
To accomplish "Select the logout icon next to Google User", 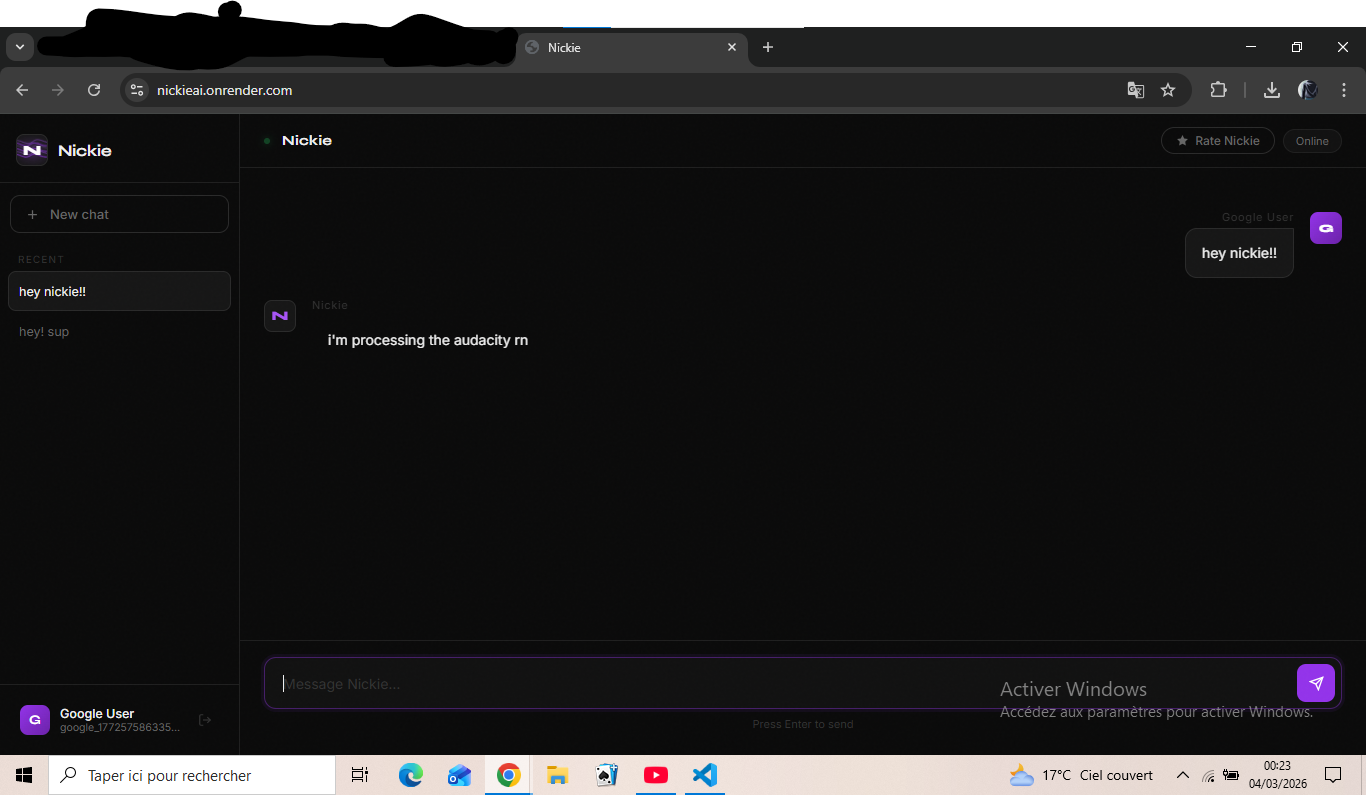I will click(x=204, y=719).
